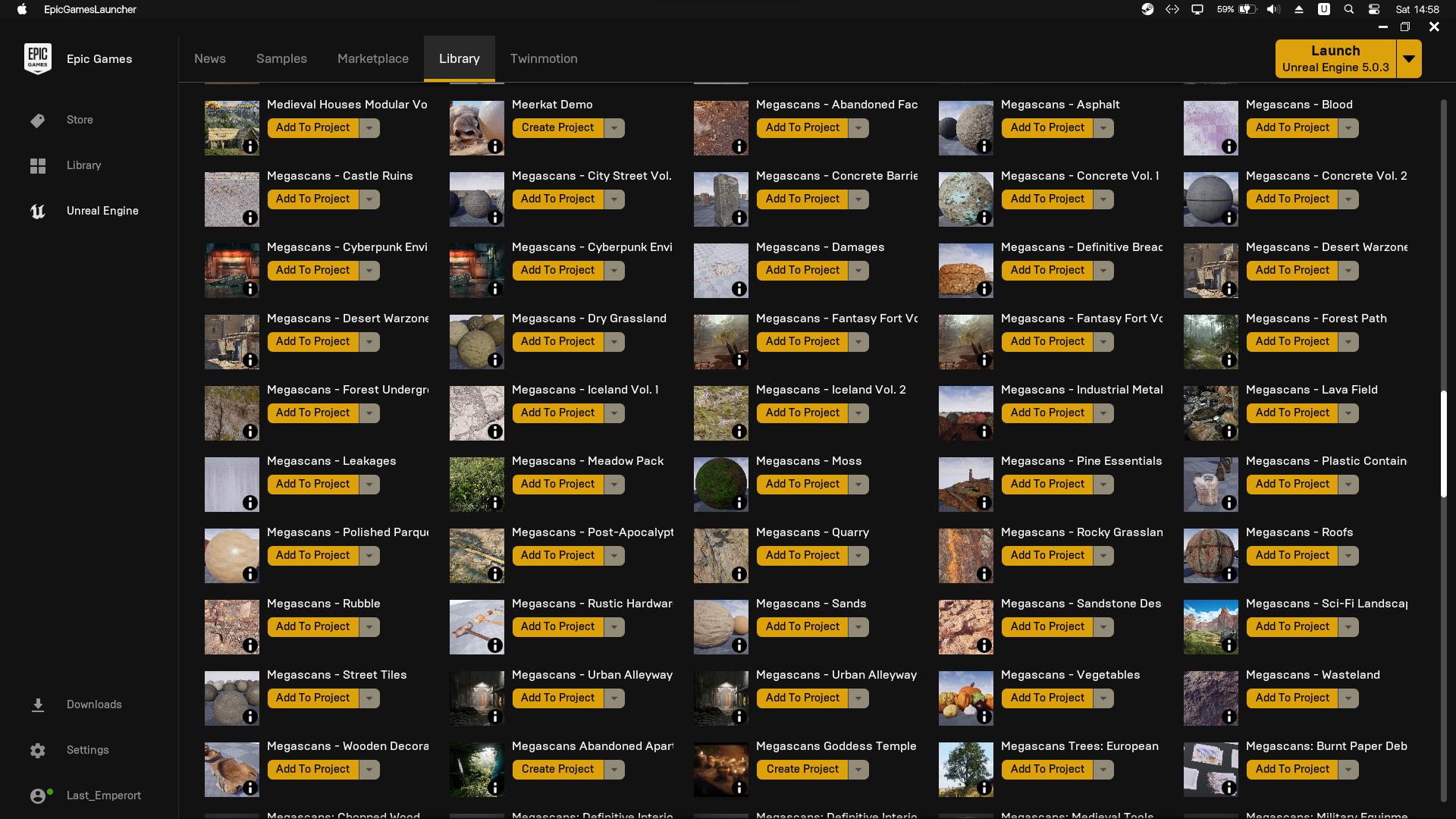Switch to the Marketplace tab
This screenshot has height=819, width=1456.
373,59
